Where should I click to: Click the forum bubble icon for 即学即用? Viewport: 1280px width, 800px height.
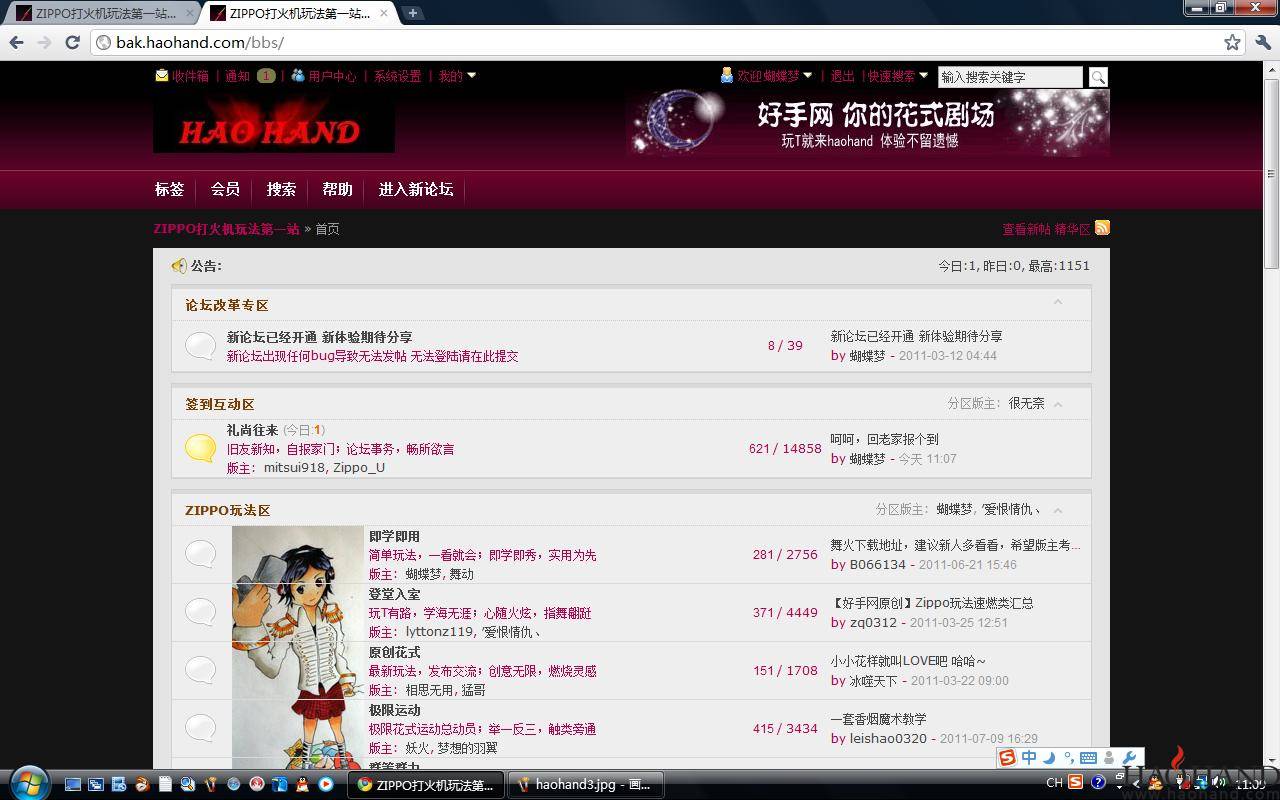201,554
